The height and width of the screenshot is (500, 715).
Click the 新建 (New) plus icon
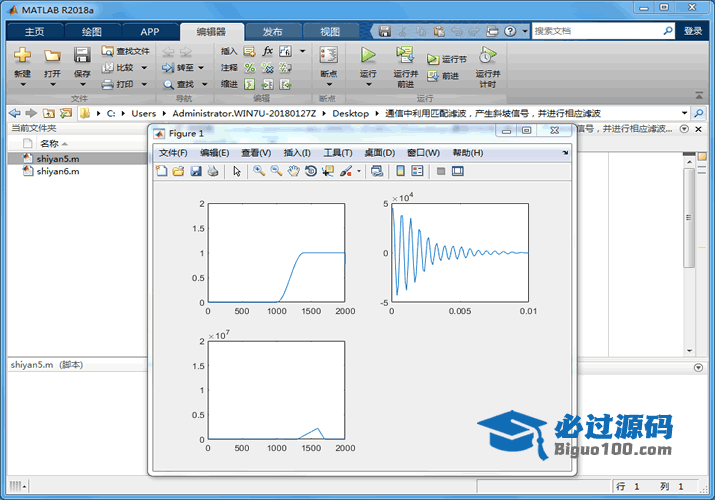22,55
